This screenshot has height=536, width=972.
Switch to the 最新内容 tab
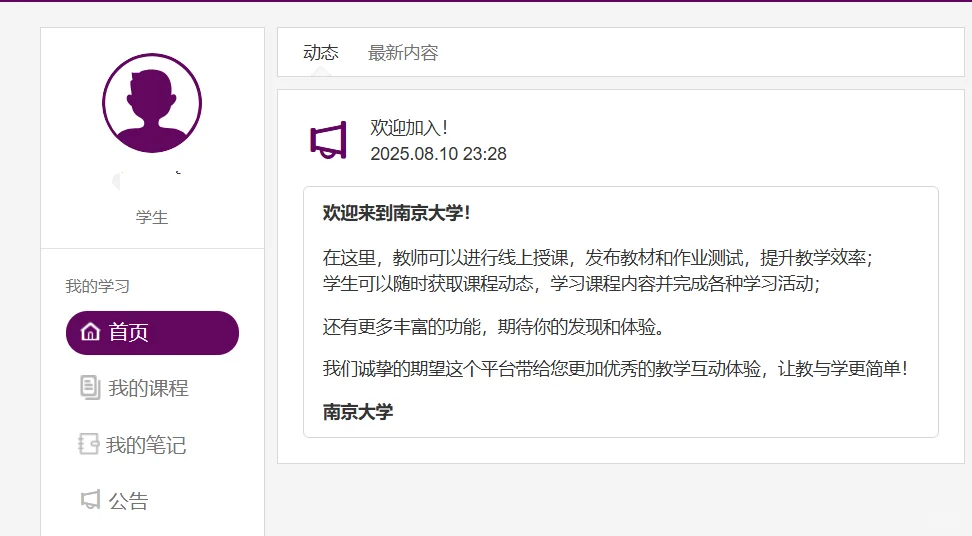(x=403, y=53)
